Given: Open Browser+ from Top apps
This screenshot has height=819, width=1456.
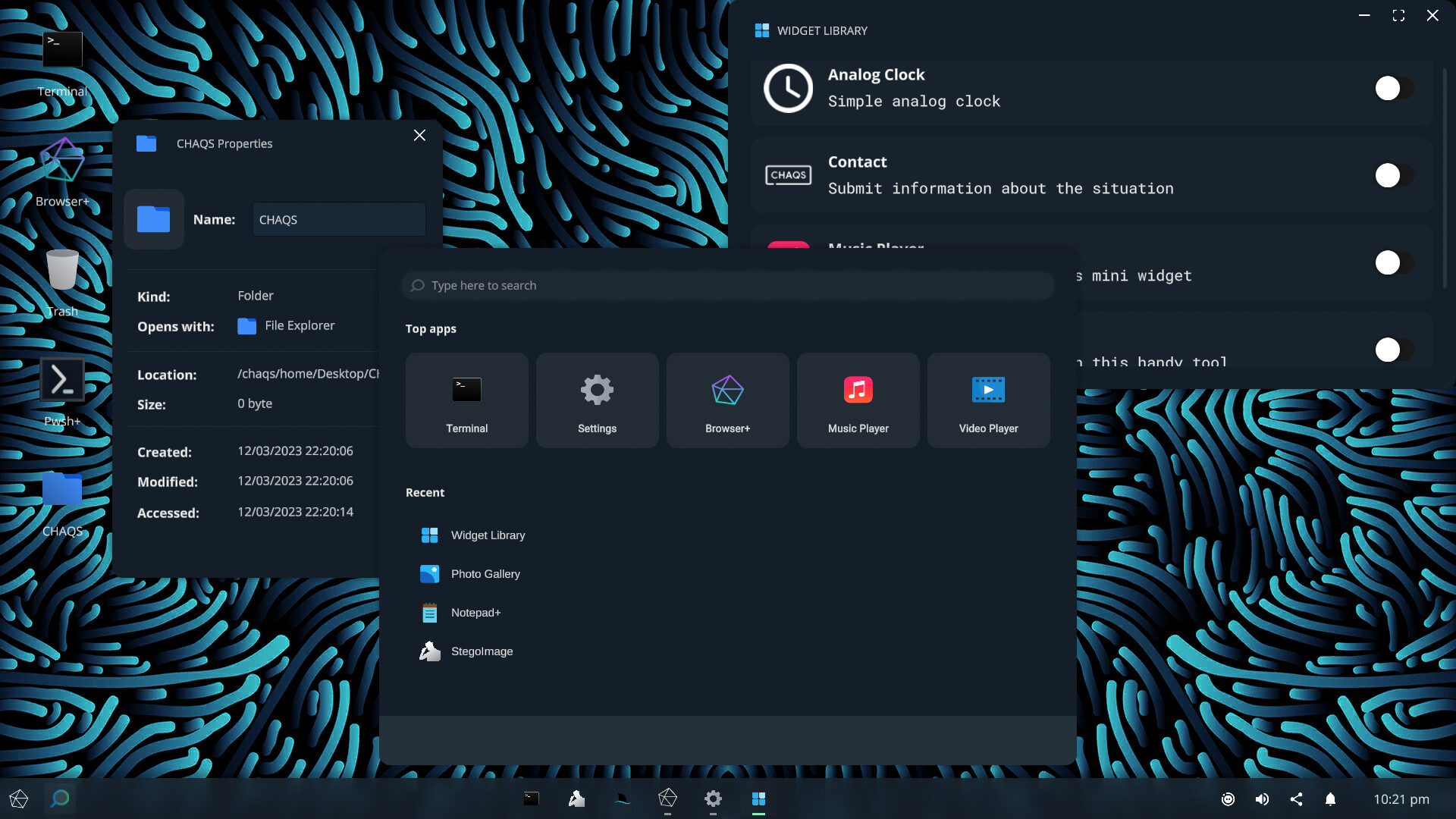Looking at the screenshot, I should click(727, 400).
